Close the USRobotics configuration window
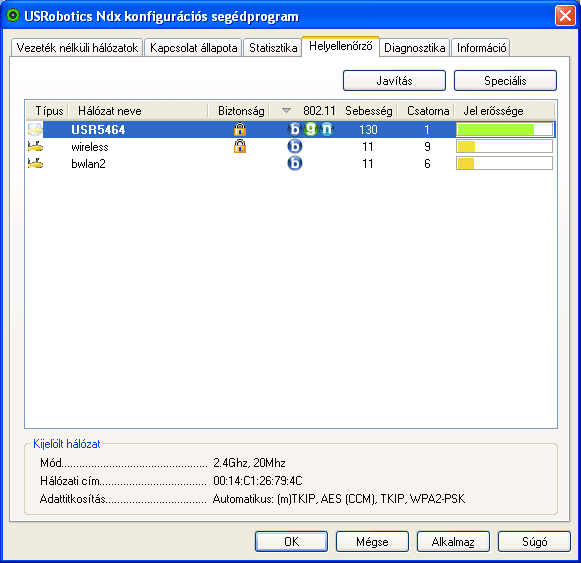The height and width of the screenshot is (563, 581). point(565,16)
